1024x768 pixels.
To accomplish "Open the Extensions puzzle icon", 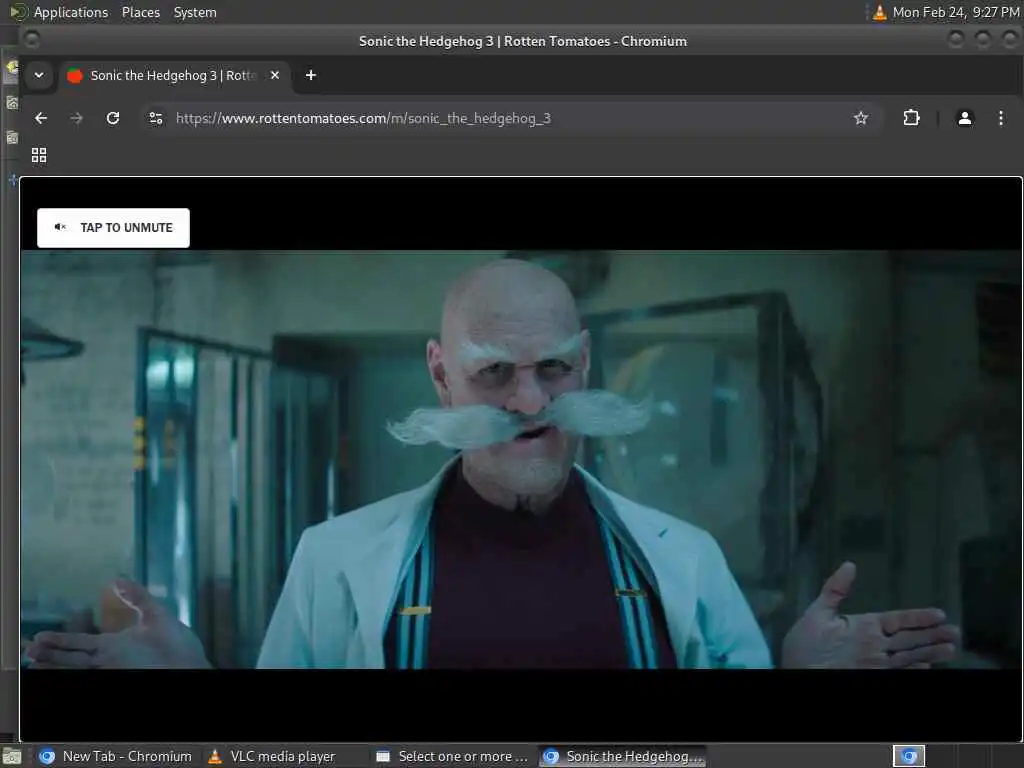I will pyautogui.click(x=911, y=118).
